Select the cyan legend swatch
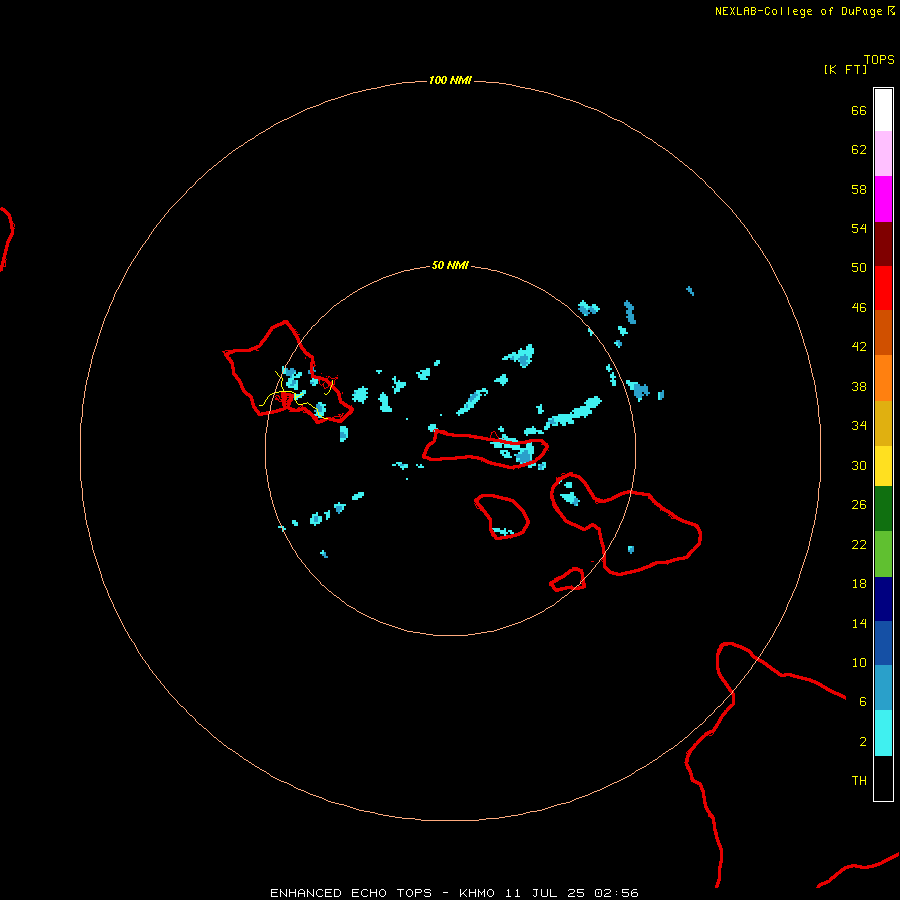Image resolution: width=900 pixels, height=900 pixels. coord(883,733)
